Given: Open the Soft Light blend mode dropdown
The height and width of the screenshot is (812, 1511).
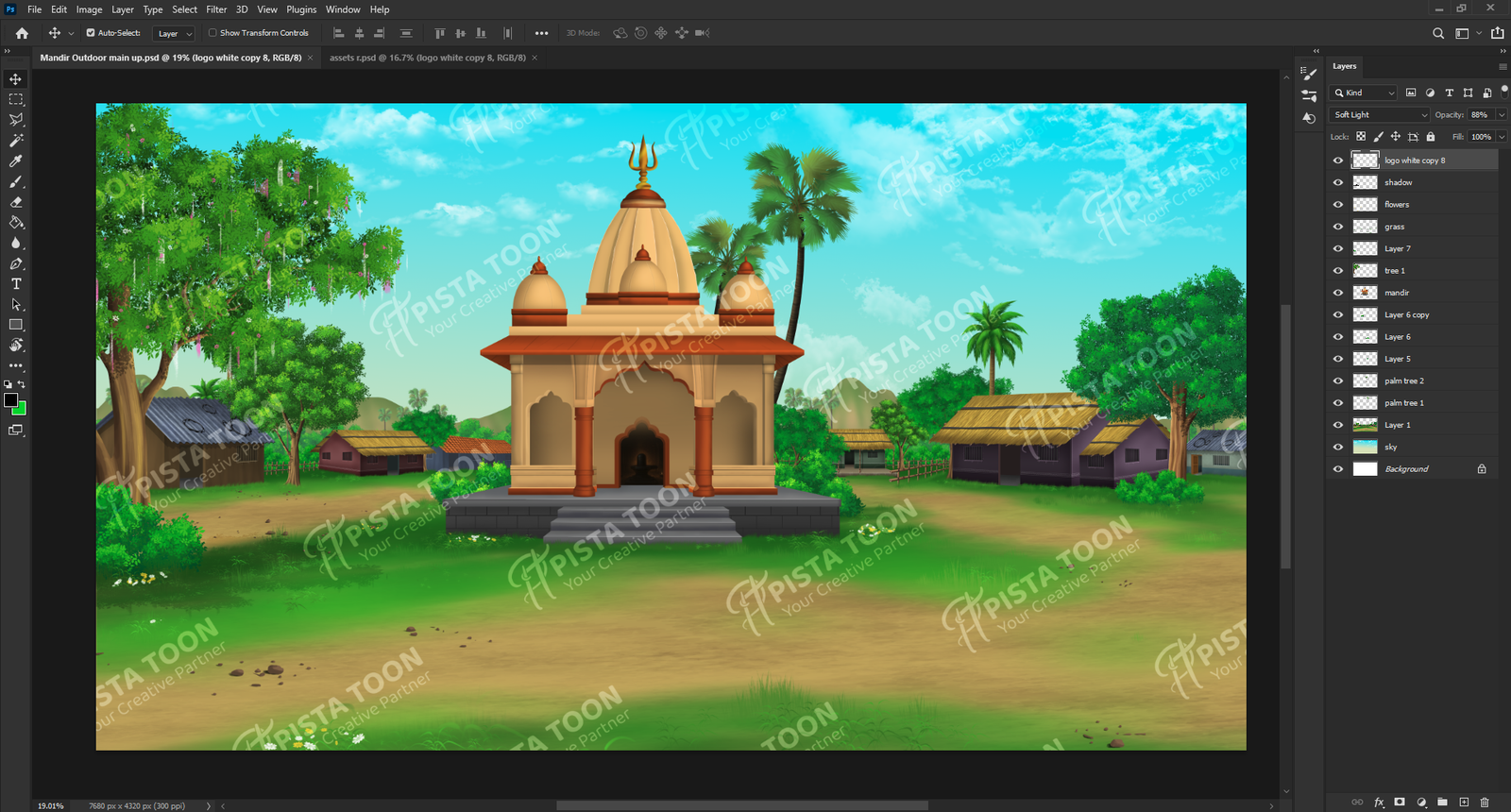Looking at the screenshot, I should tap(1380, 115).
